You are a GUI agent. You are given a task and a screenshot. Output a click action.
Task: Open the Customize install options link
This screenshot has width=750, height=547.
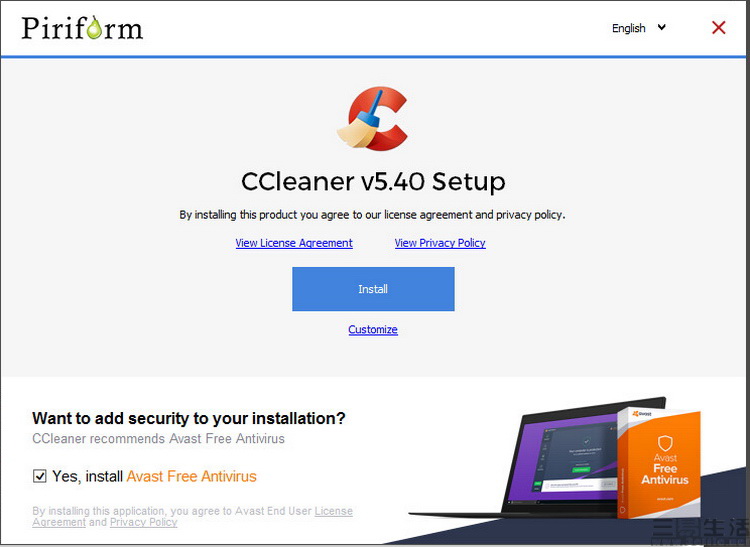373,329
